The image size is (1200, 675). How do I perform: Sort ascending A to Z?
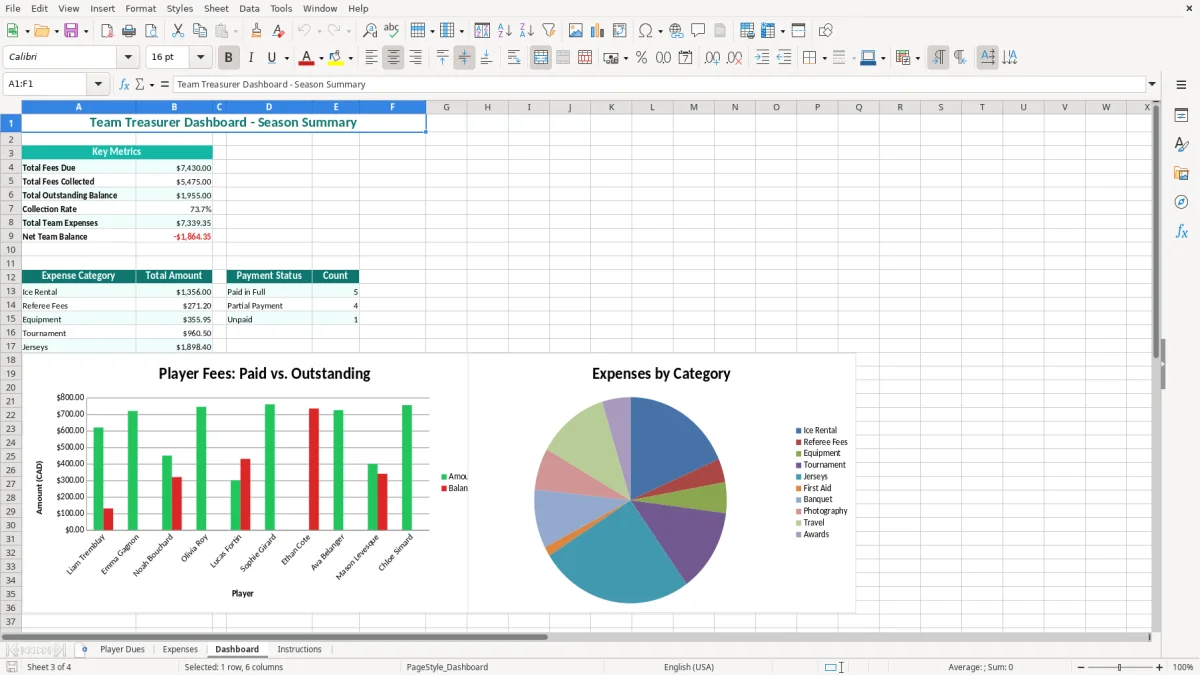pos(504,31)
